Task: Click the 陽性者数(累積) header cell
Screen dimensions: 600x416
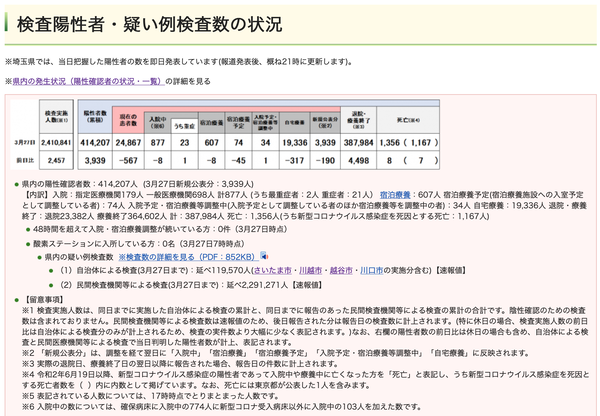Action: (x=95, y=117)
